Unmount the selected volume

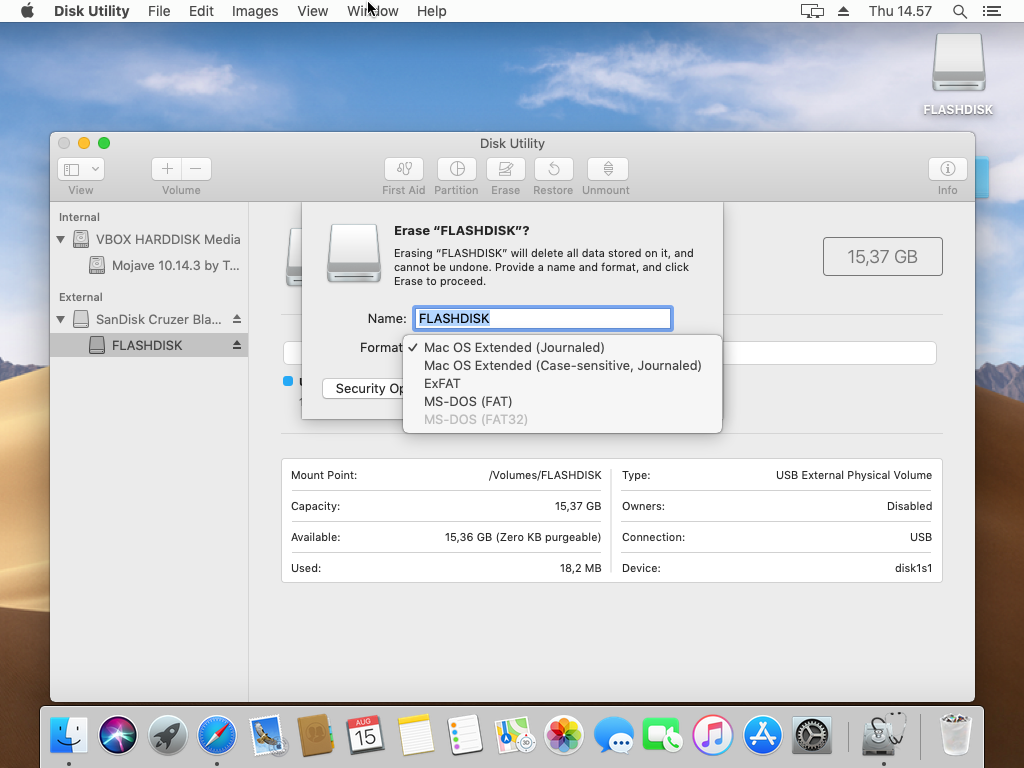pos(605,169)
